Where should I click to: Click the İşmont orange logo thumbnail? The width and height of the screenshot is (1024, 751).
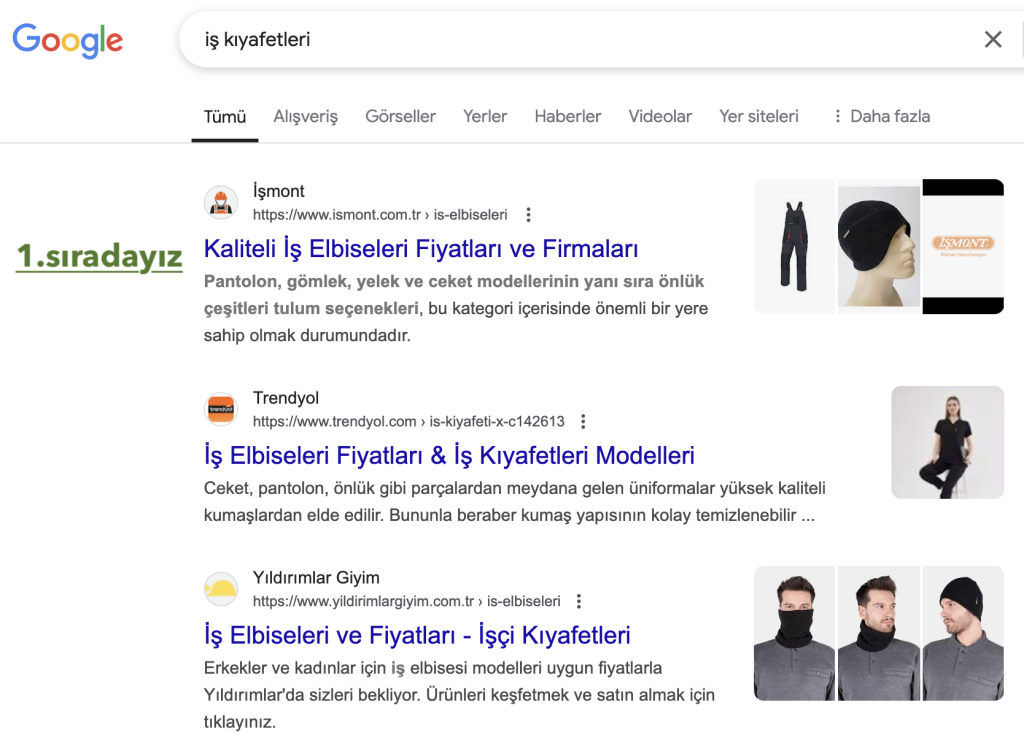(963, 246)
